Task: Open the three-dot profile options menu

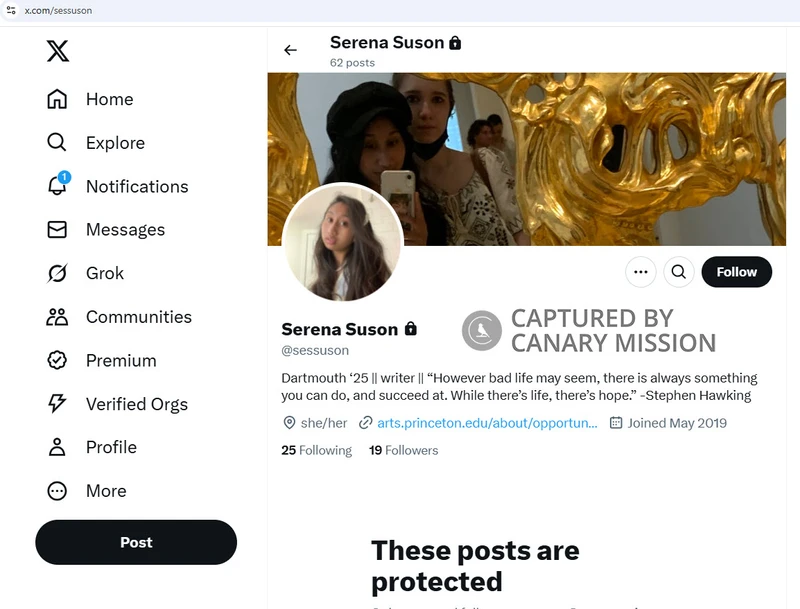Action: [x=641, y=272]
